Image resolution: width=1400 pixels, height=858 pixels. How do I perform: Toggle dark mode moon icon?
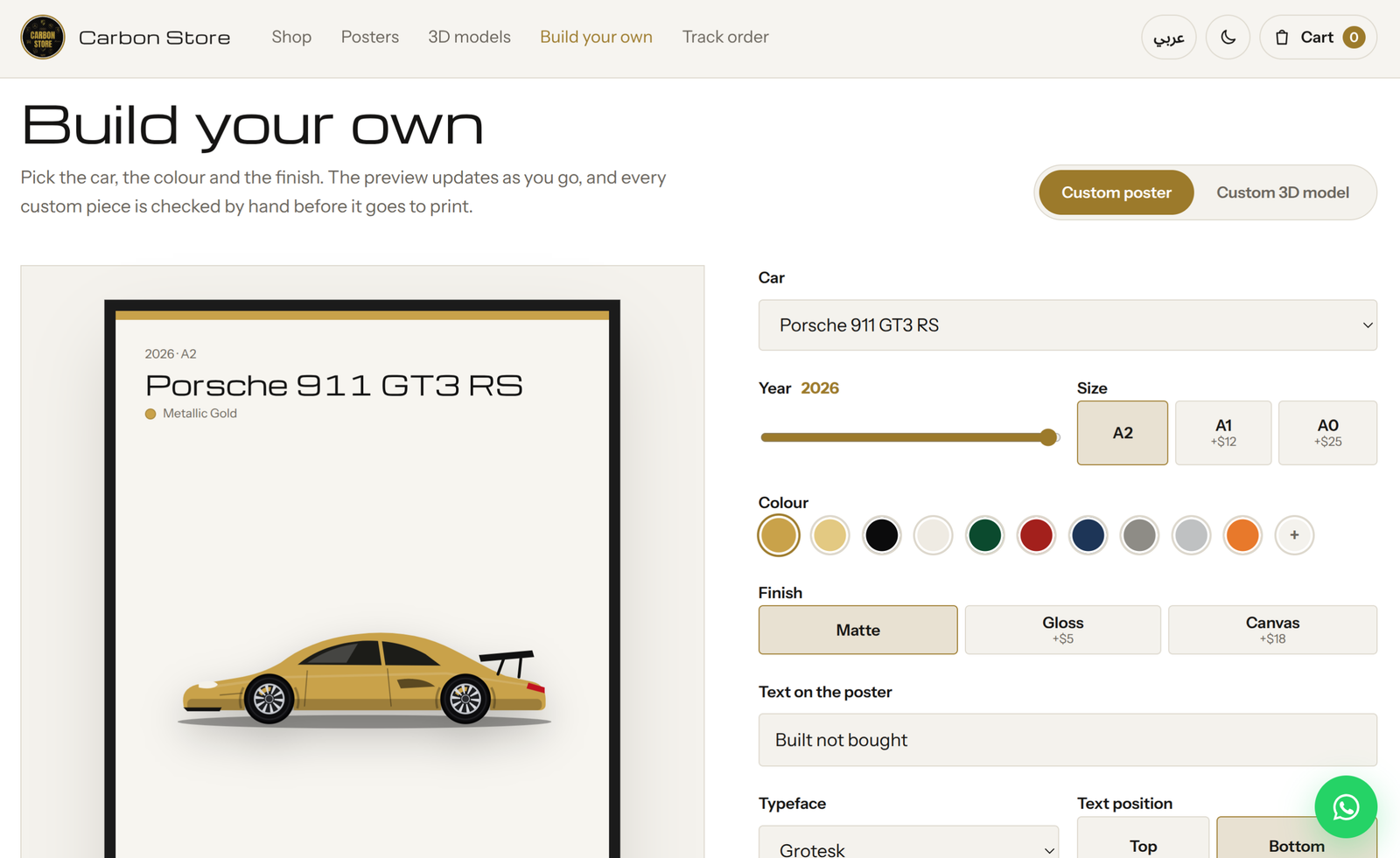coord(1228,37)
